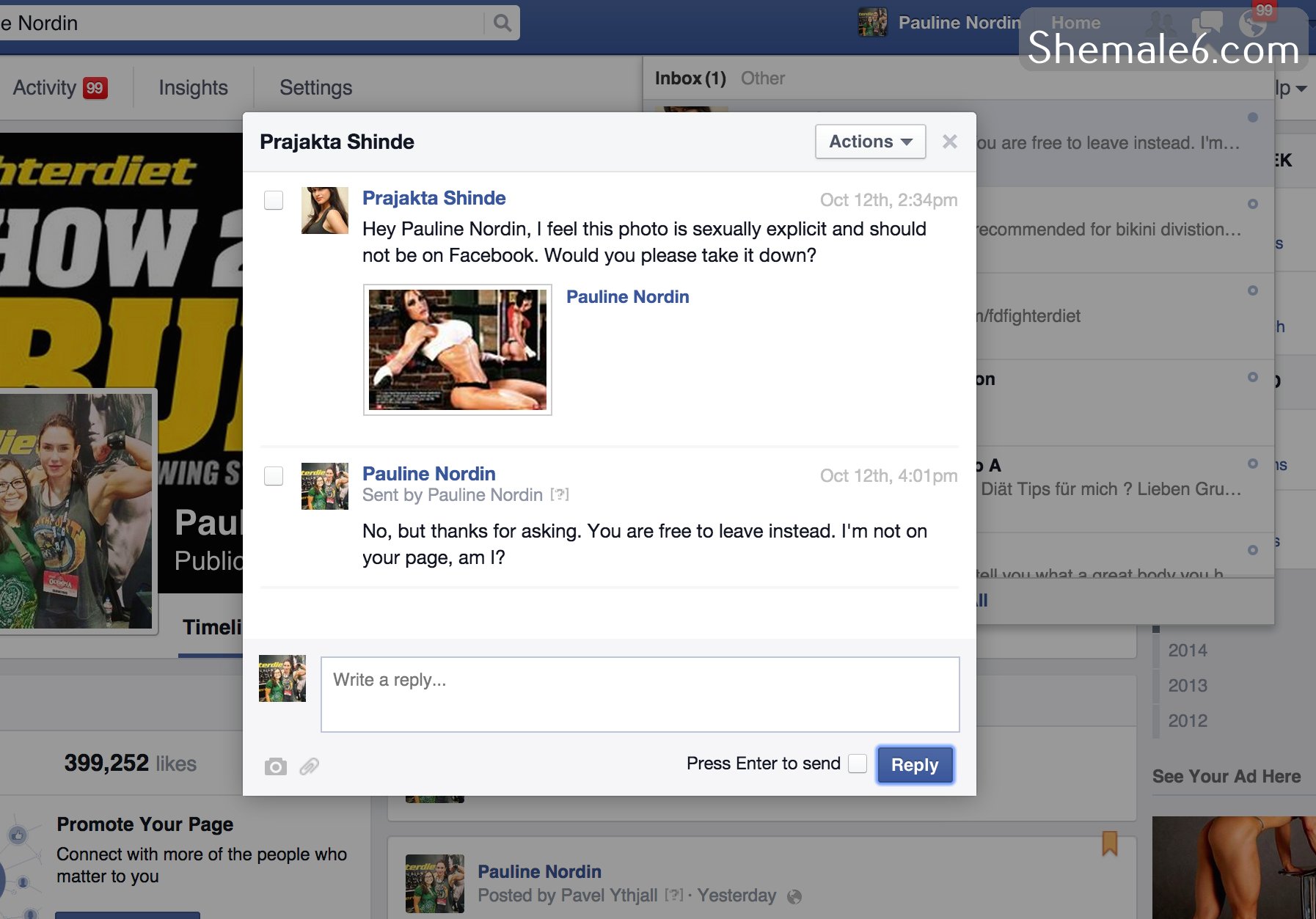Open the messages icon in top bar

coord(1207,23)
